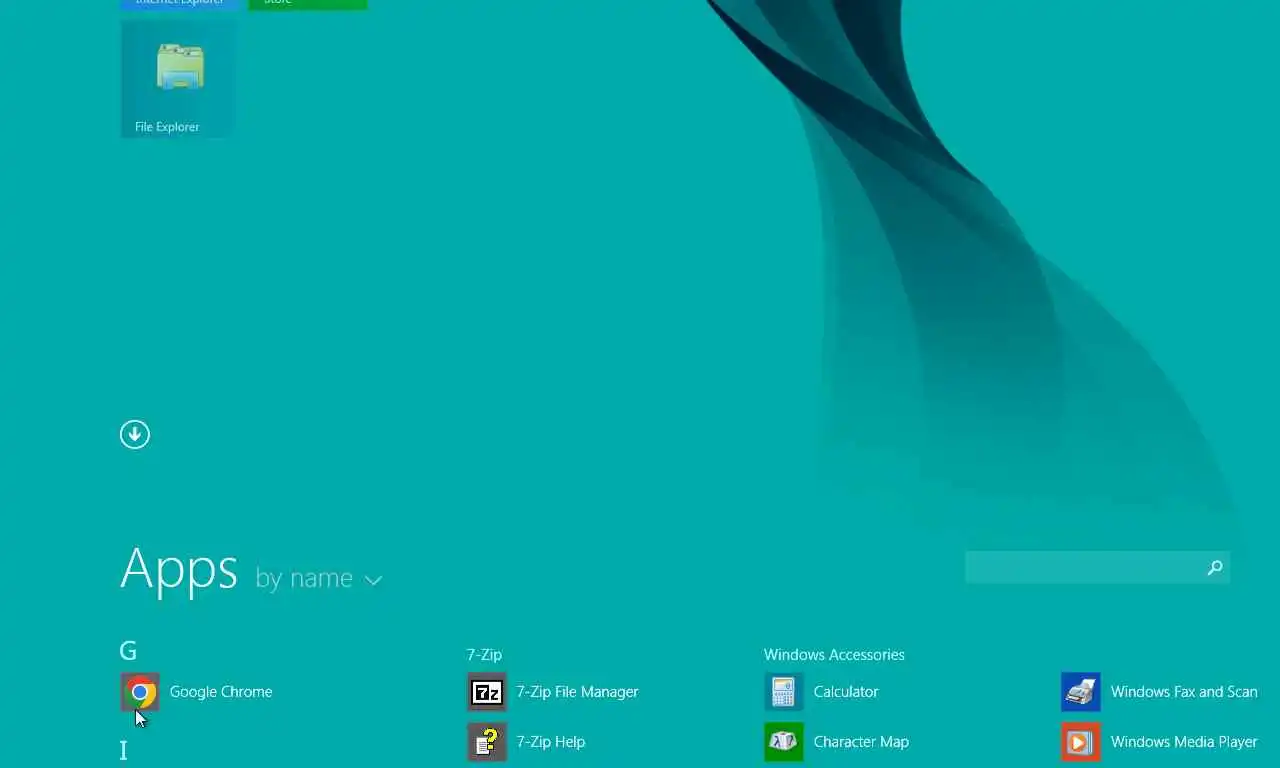The height and width of the screenshot is (768, 1280).
Task: Click the Windows Accessories group heading
Action: (834, 655)
